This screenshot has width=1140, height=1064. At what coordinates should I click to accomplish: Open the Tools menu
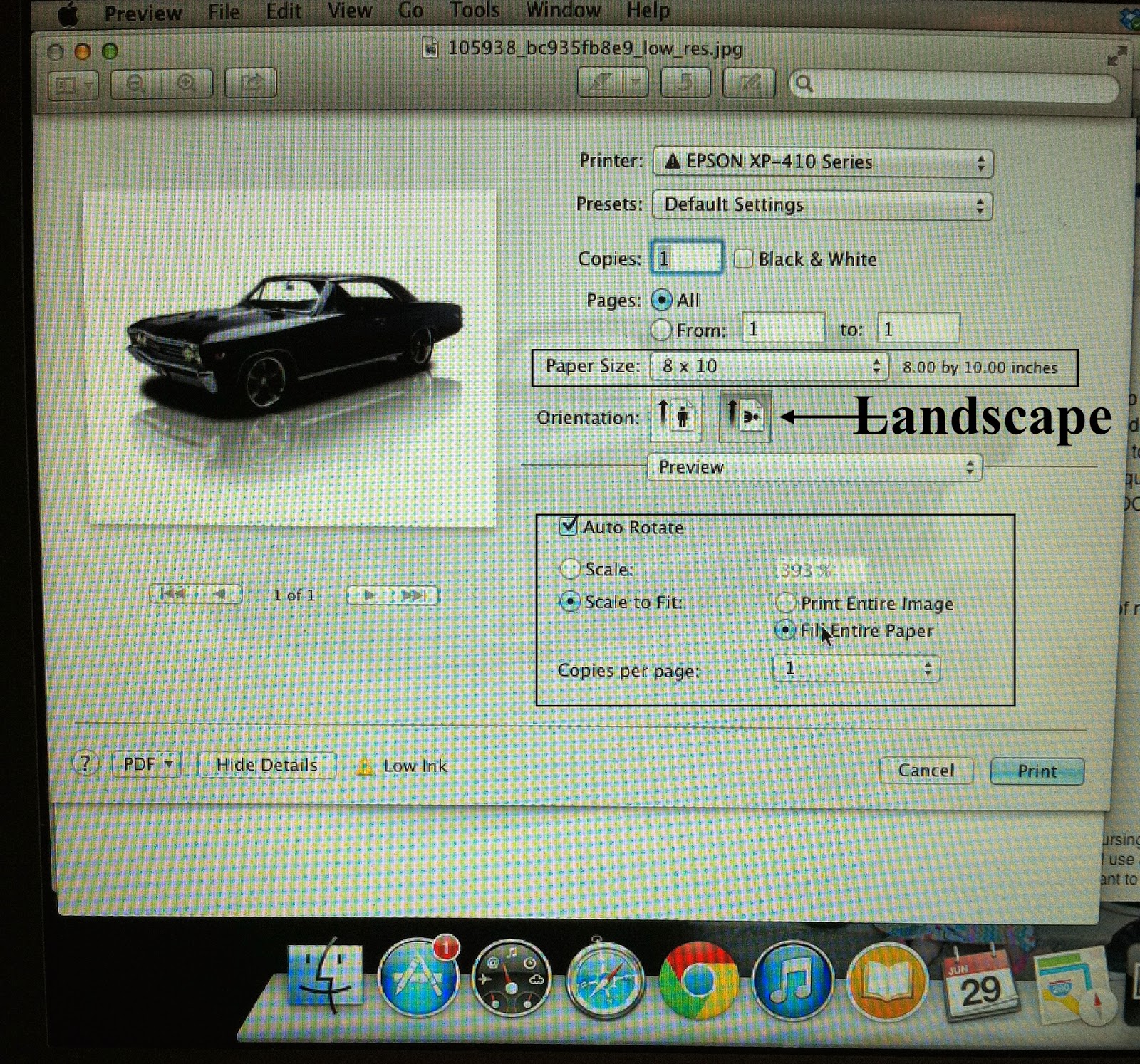475,10
